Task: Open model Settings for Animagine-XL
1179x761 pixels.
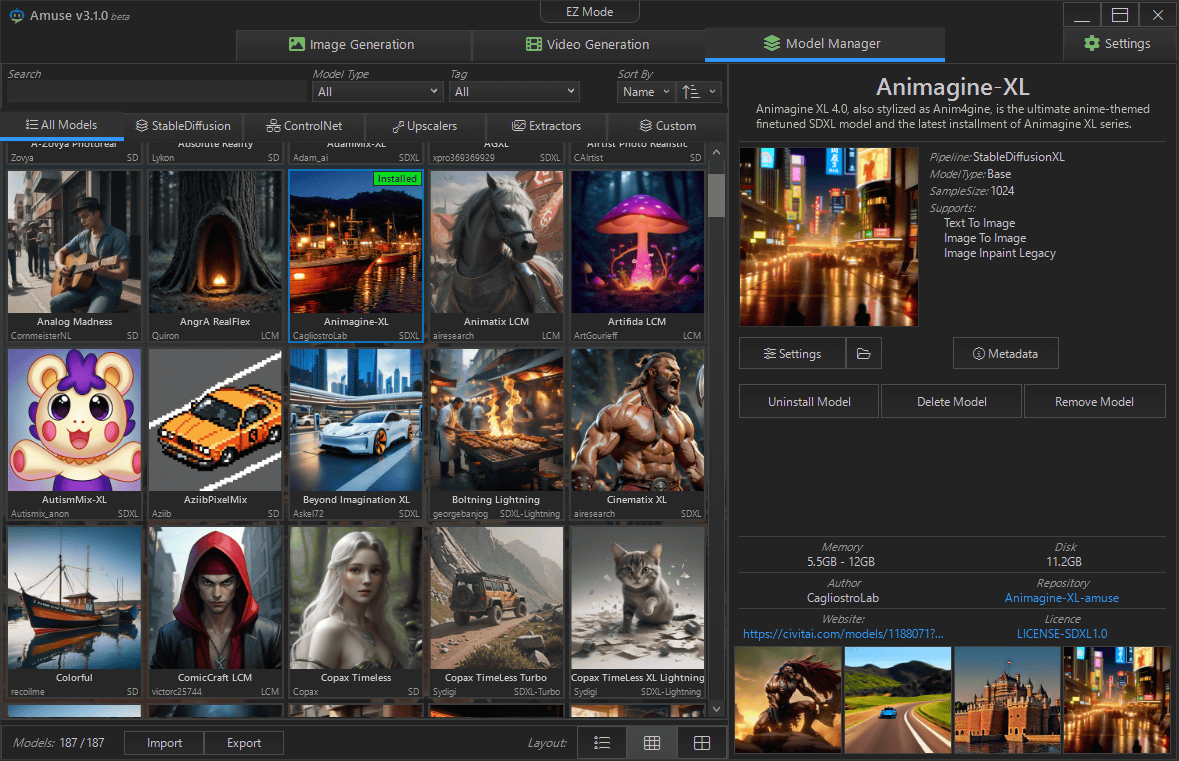Action: tap(793, 353)
